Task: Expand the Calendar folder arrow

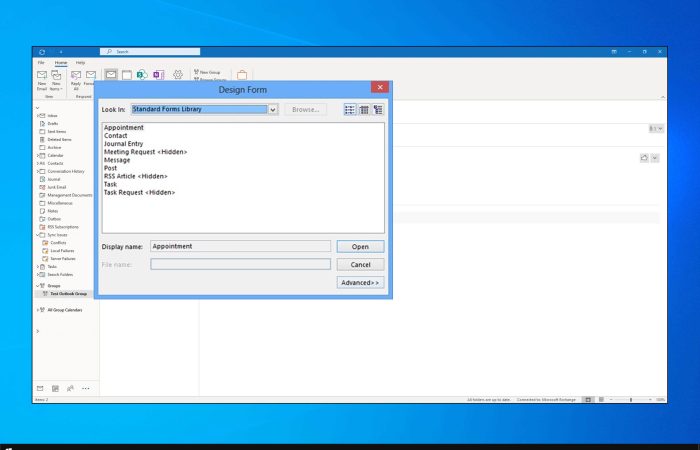Action: [38, 155]
